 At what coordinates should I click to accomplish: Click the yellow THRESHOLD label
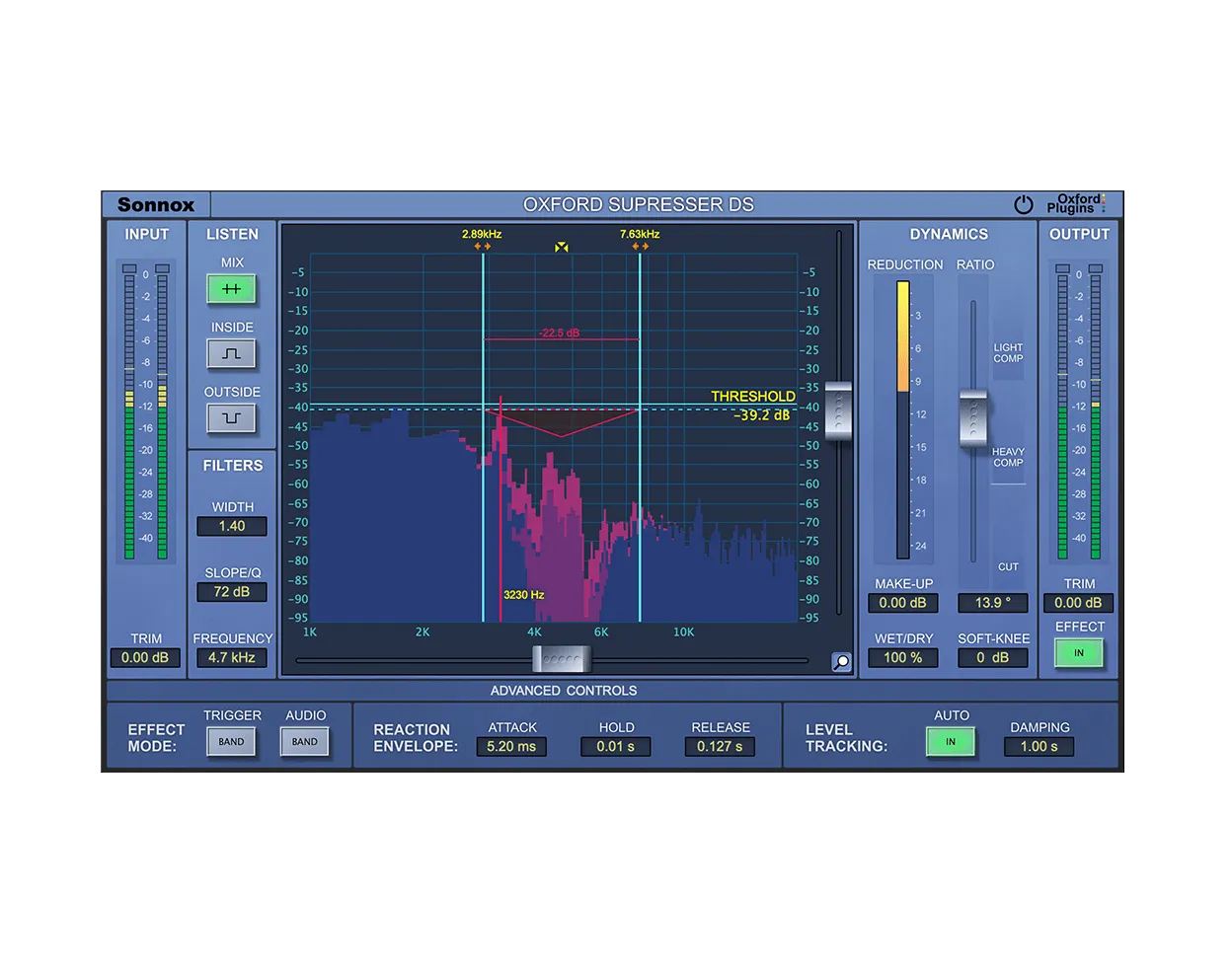753,397
